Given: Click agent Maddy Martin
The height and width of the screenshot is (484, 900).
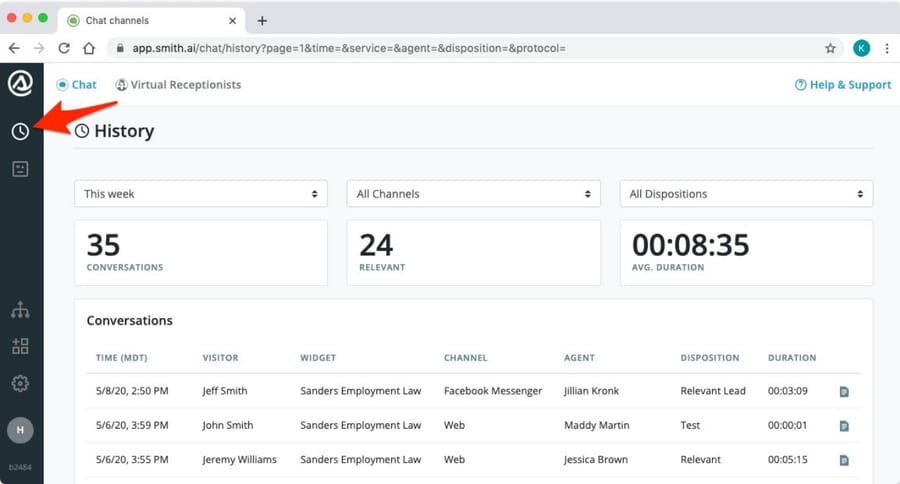Looking at the screenshot, I should [597, 425].
